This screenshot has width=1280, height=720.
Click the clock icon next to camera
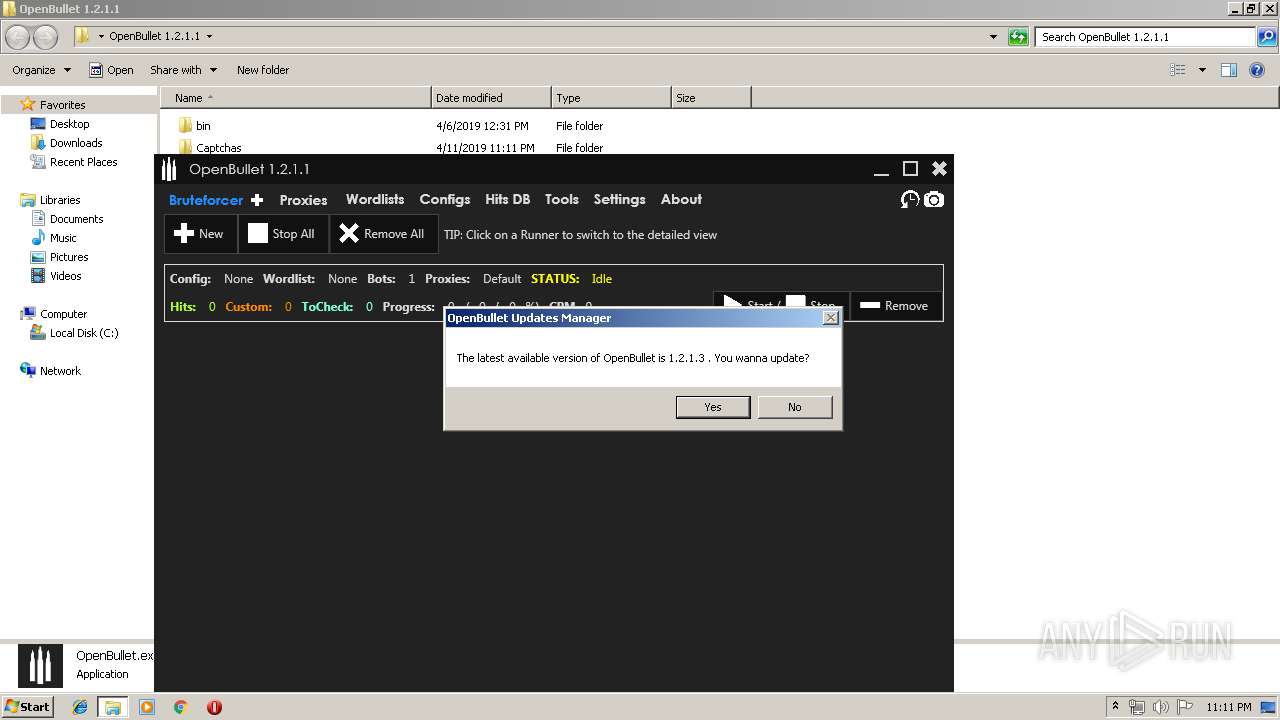click(910, 200)
